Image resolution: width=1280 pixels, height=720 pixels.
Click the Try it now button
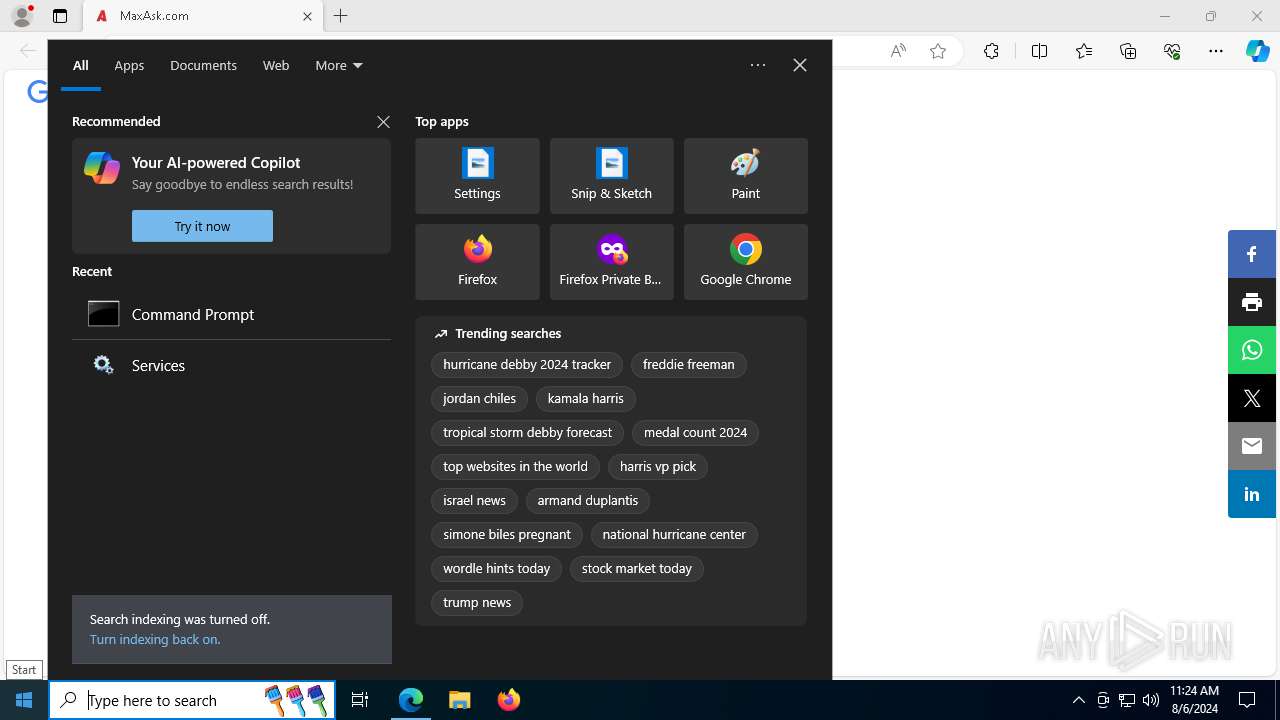202,226
